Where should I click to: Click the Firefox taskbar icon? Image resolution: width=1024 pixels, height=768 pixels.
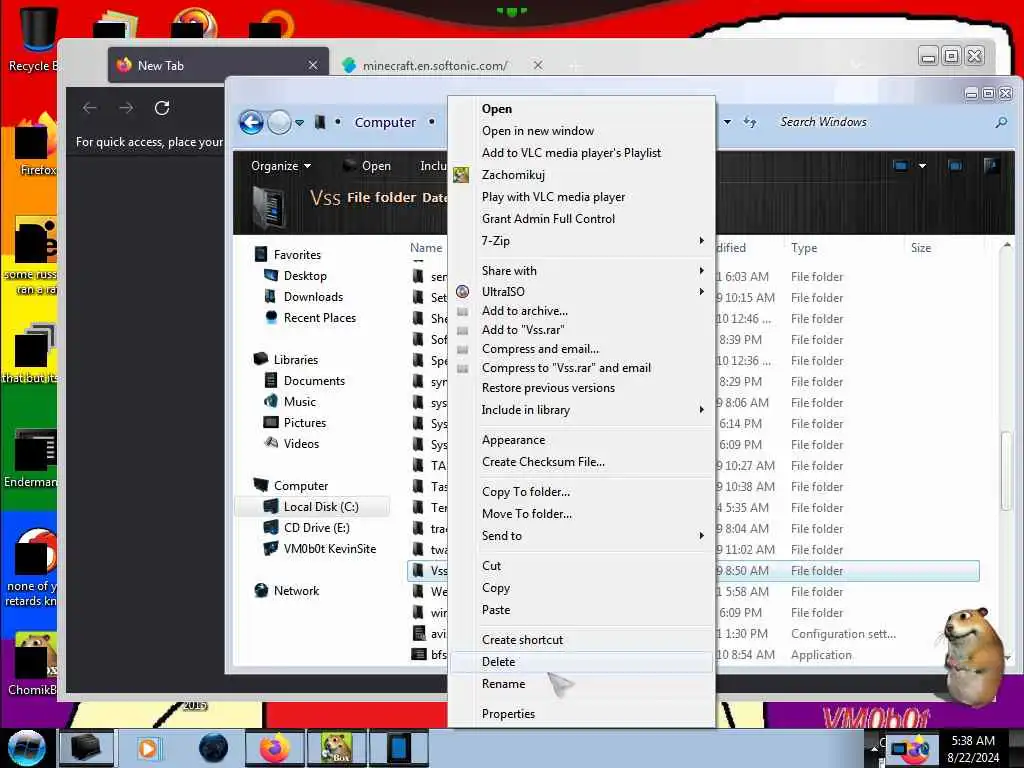tap(274, 748)
